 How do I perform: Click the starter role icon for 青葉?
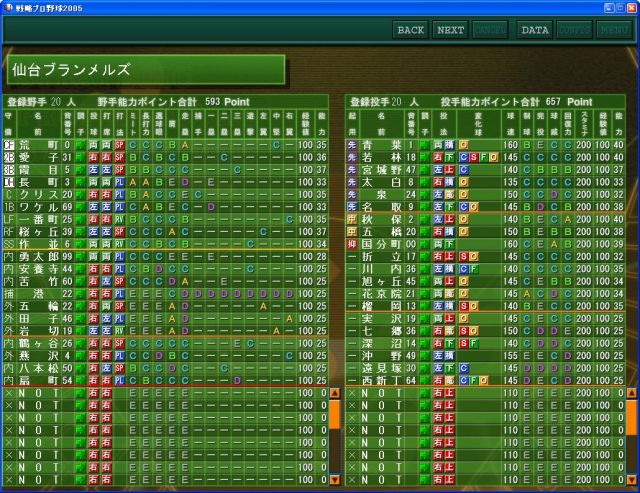point(352,145)
